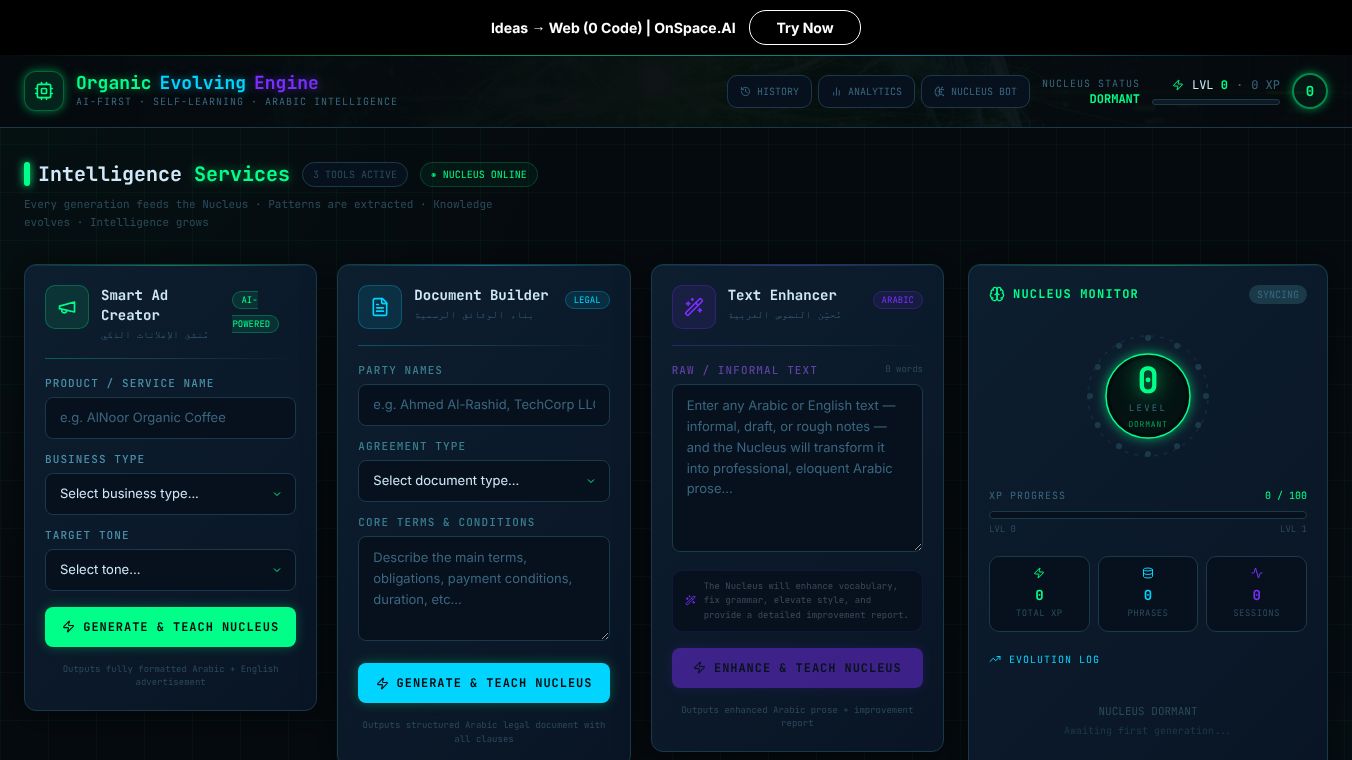Click the bolt icon on Enhance & Teach button

(x=700, y=668)
